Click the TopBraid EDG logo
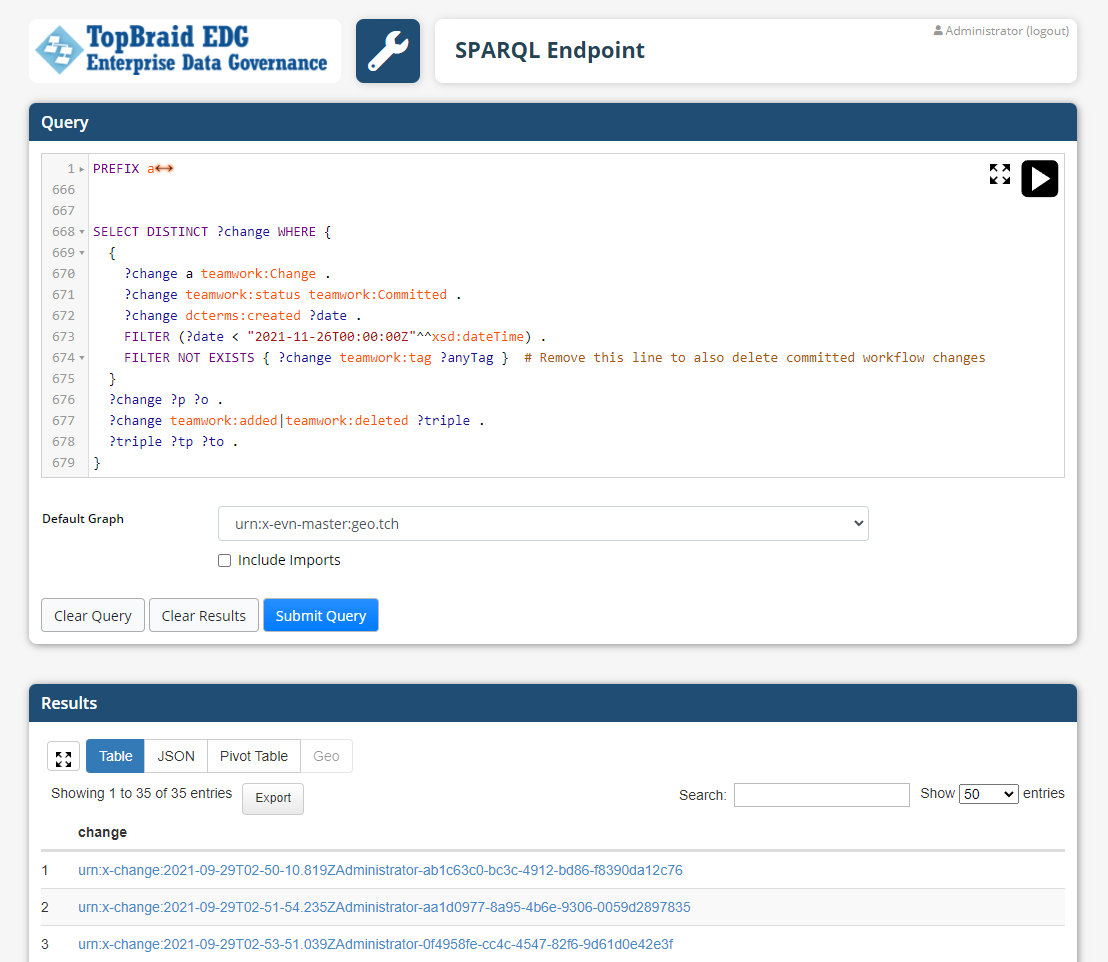This screenshot has height=962, width=1108. [x=184, y=50]
